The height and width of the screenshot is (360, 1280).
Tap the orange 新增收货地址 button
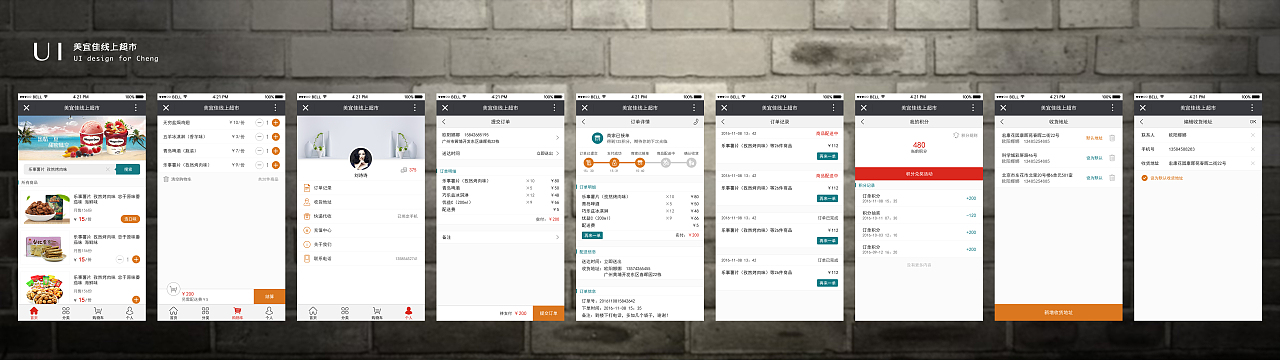(x=1058, y=312)
